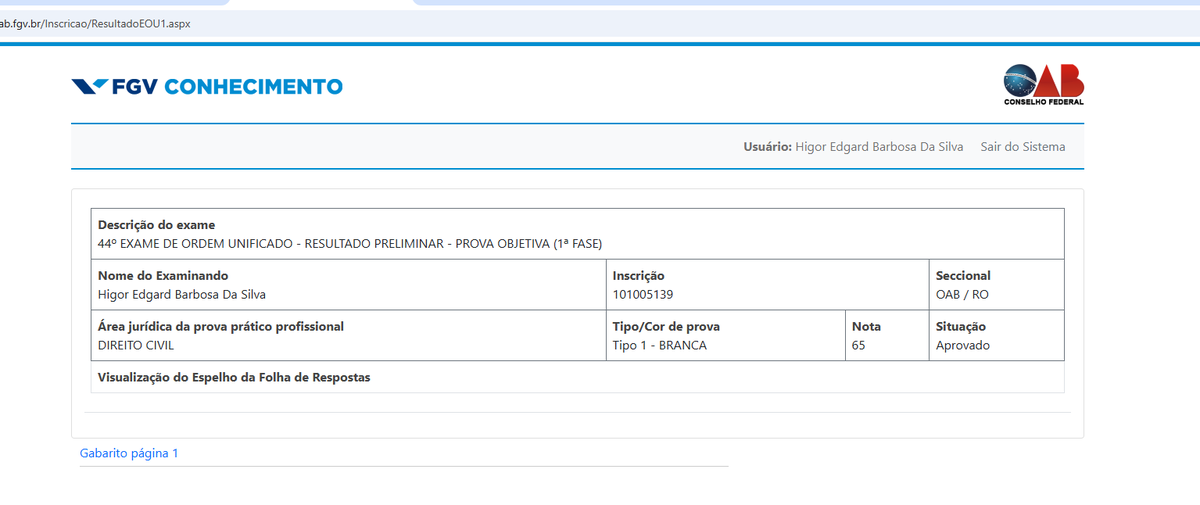
Task: Click the 'Nota' label
Action: (866, 327)
